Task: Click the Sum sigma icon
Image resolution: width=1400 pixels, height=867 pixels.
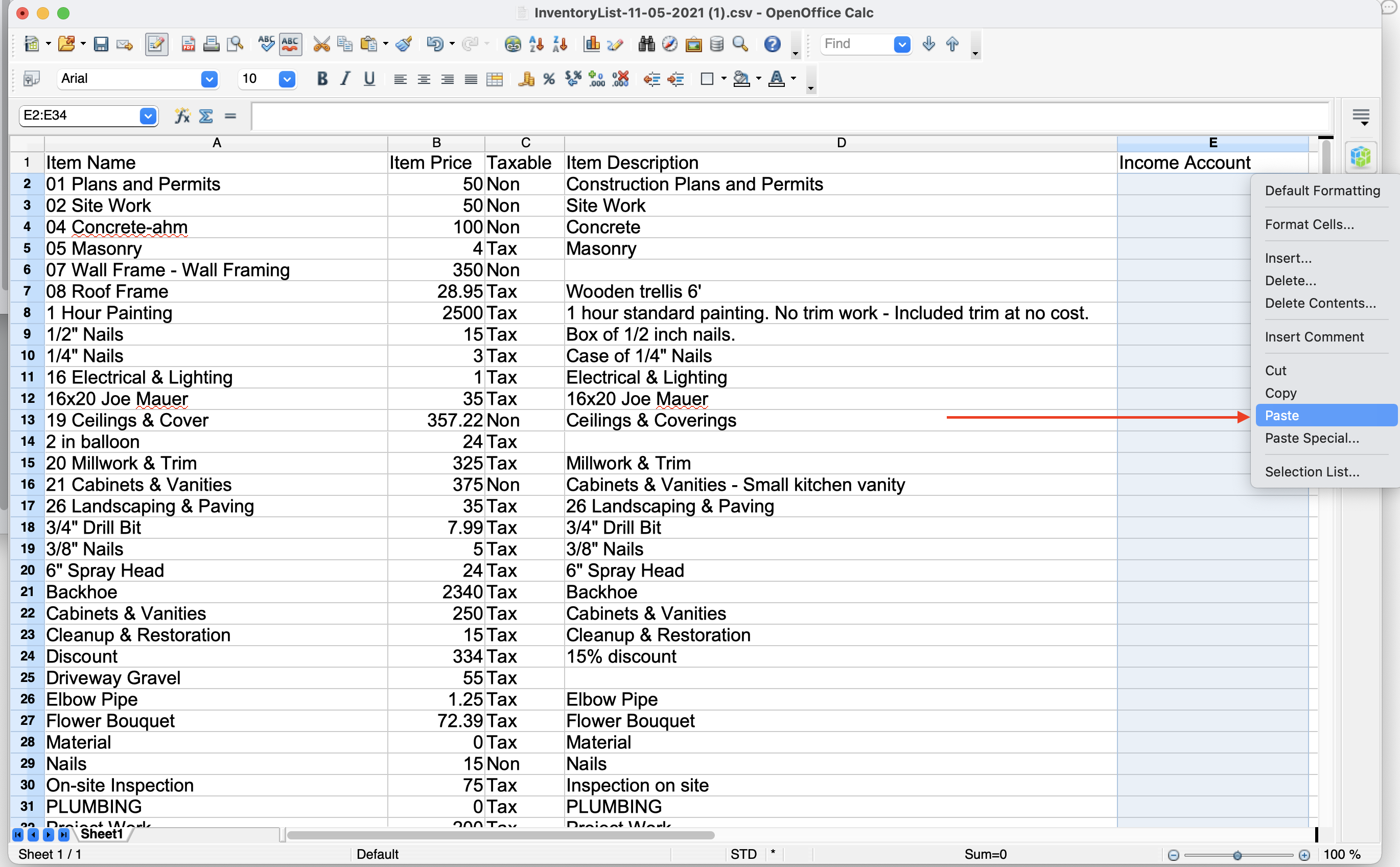Action: point(206,117)
